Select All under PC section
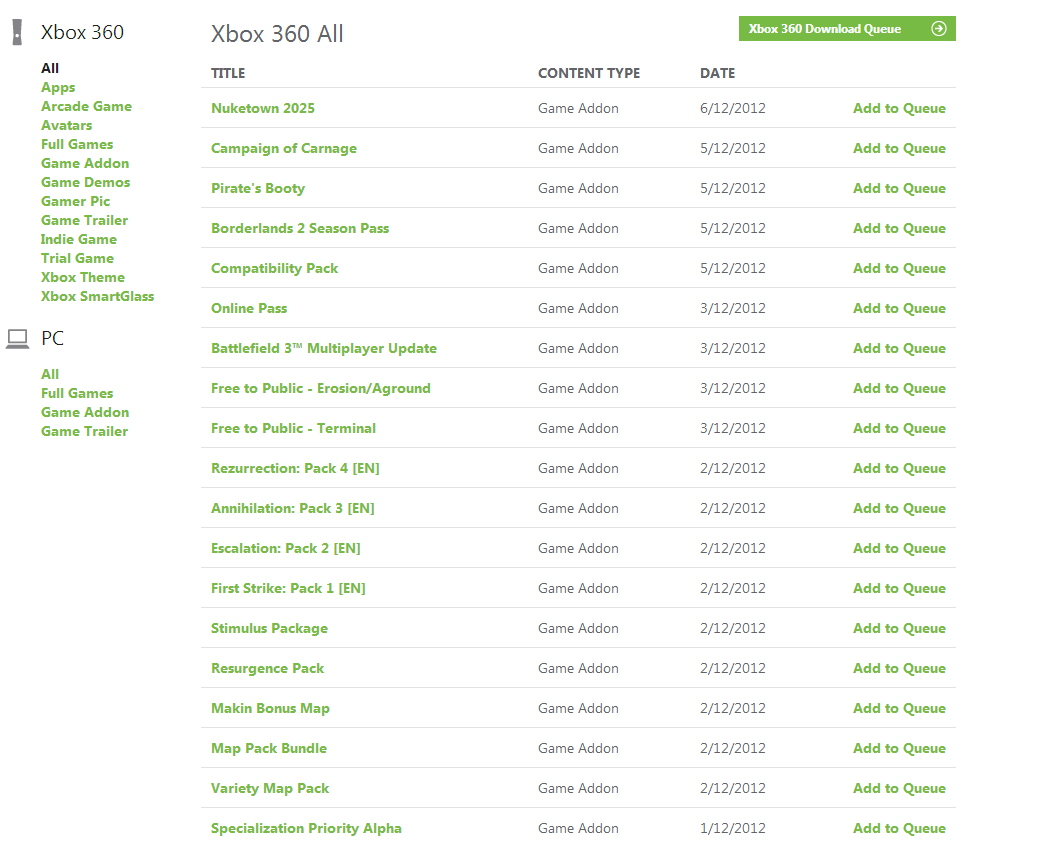The width and height of the screenshot is (1054, 865). tap(50, 374)
